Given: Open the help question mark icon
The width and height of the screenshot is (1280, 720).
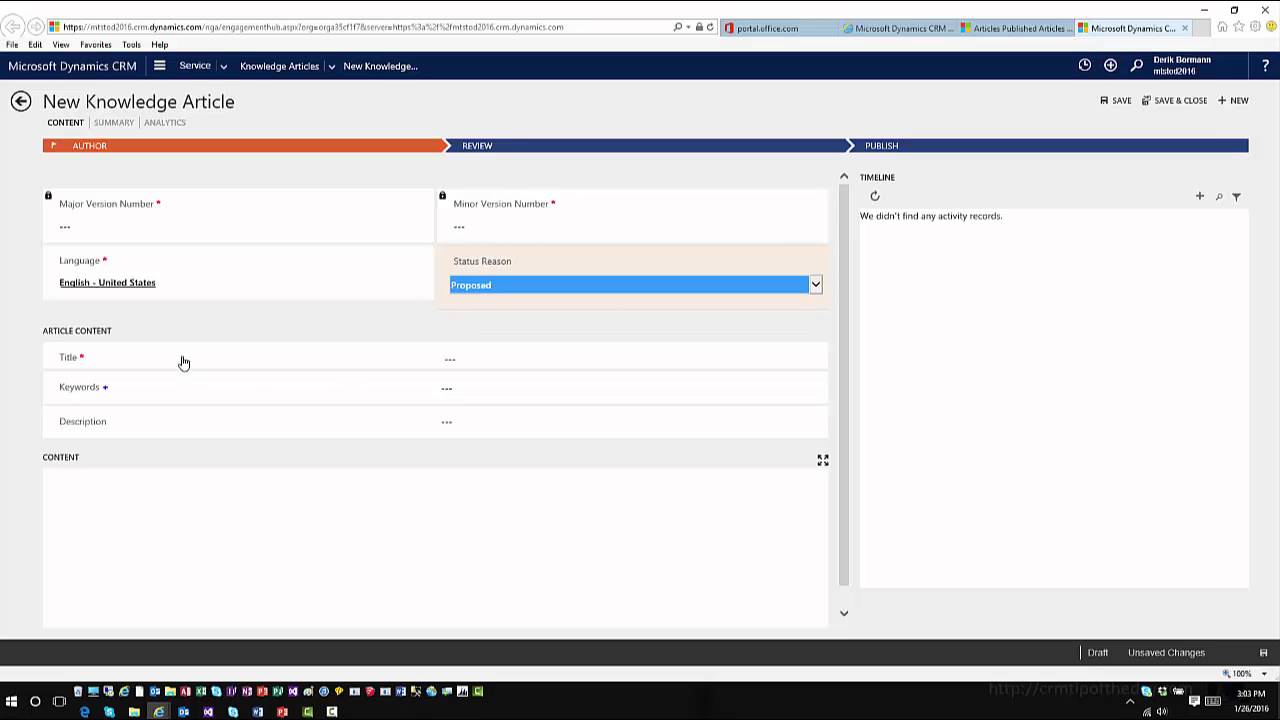Looking at the screenshot, I should click(x=1265, y=65).
